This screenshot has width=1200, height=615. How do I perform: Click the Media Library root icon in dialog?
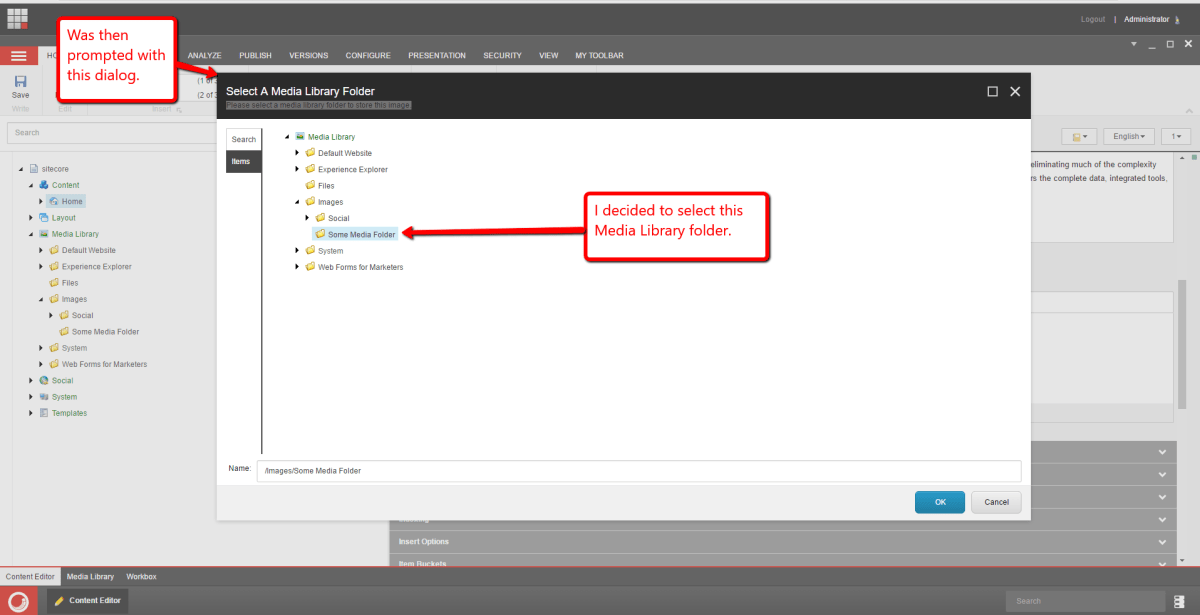299,137
